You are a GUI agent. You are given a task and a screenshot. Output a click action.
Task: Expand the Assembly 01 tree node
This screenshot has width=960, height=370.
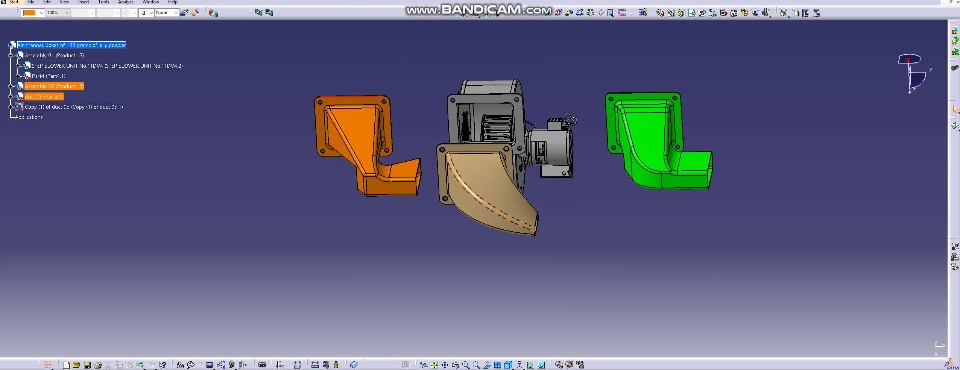point(11,55)
